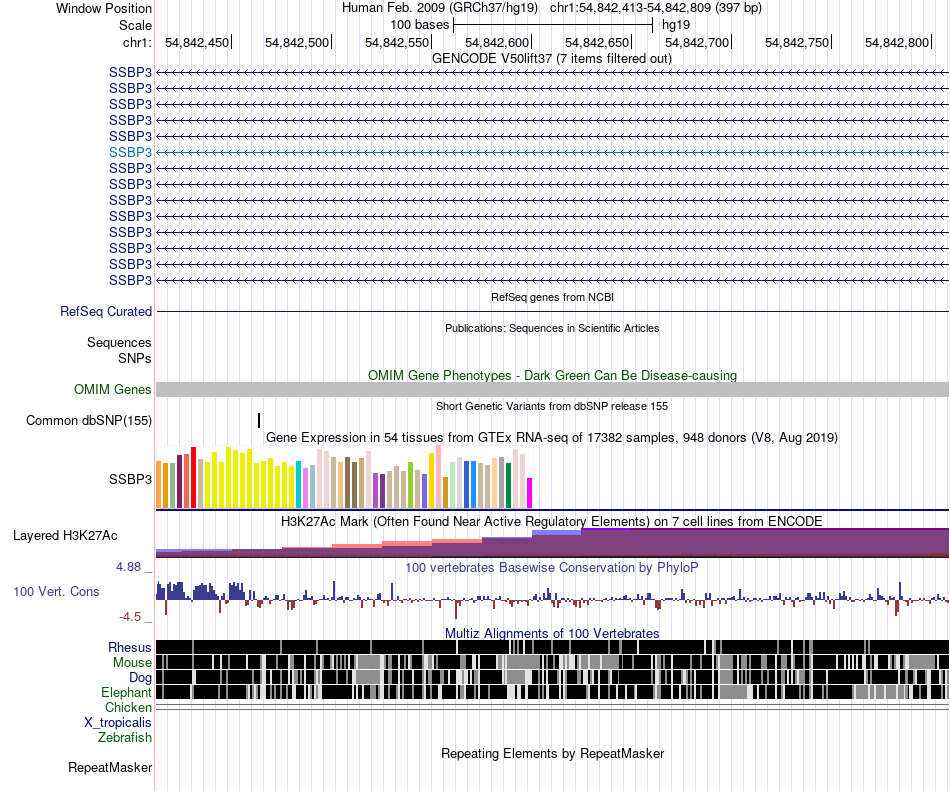The height and width of the screenshot is (791, 950).
Task: Click the red bar in GTEx expression chart
Action: (193, 477)
